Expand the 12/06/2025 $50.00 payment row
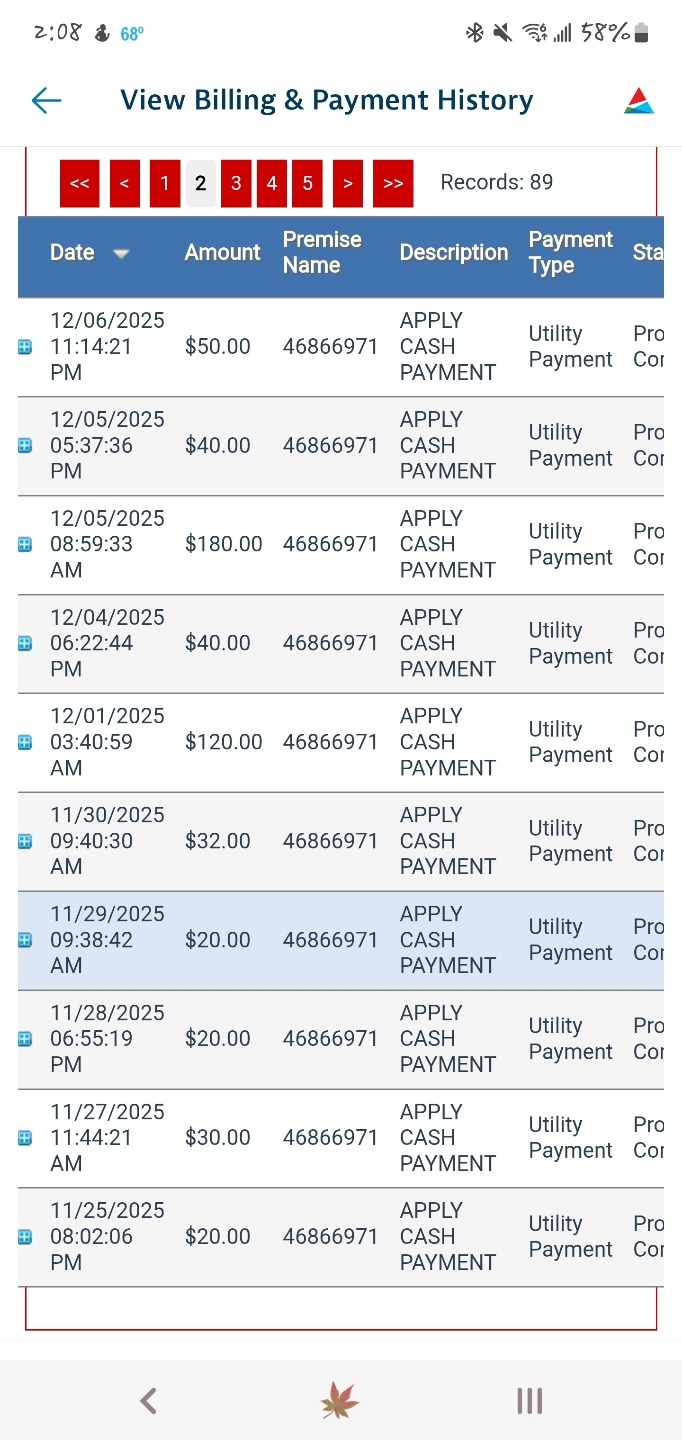Viewport: 682px width, 1440px height. [x=25, y=347]
